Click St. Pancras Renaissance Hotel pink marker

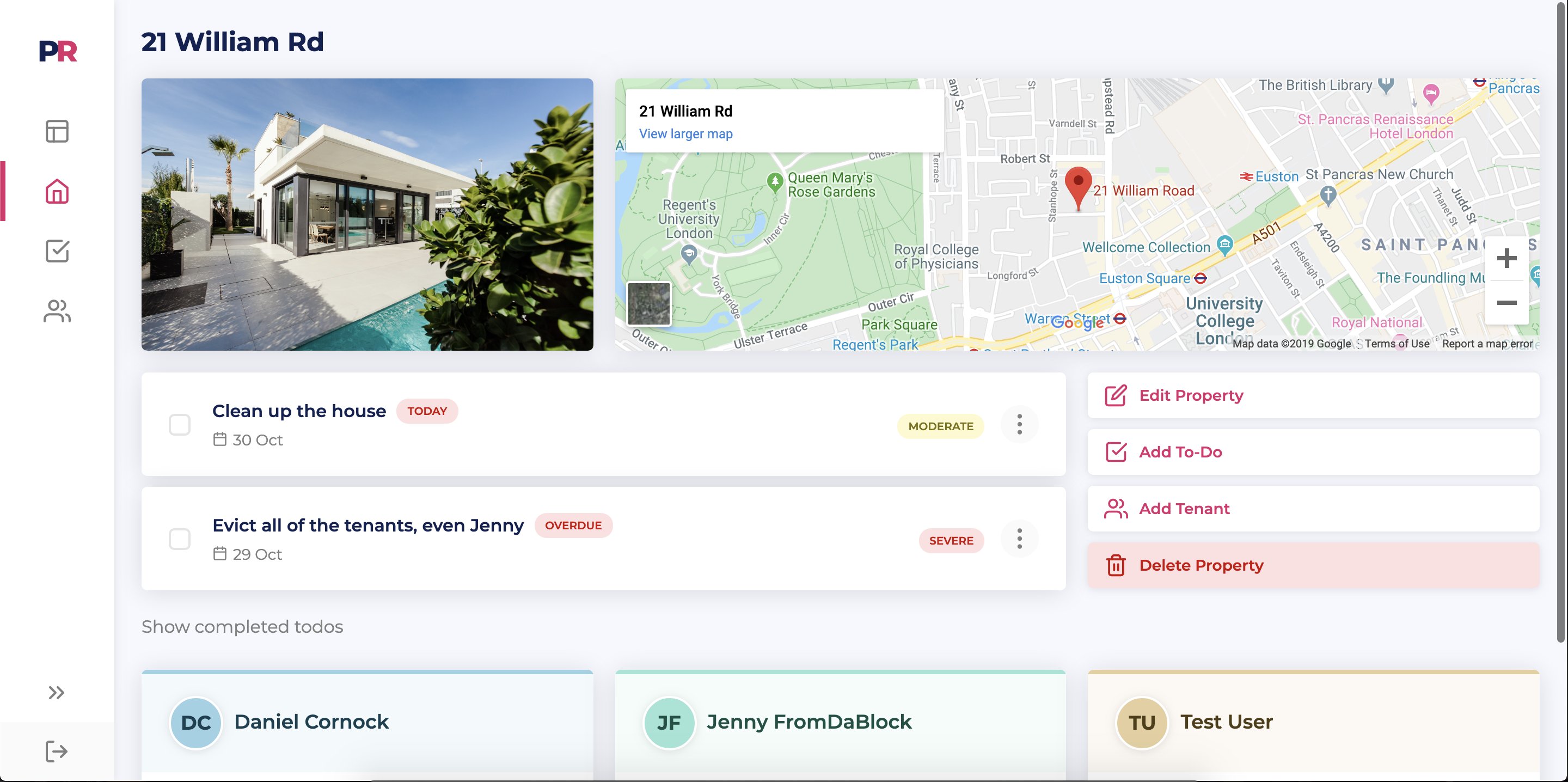coord(1431,93)
